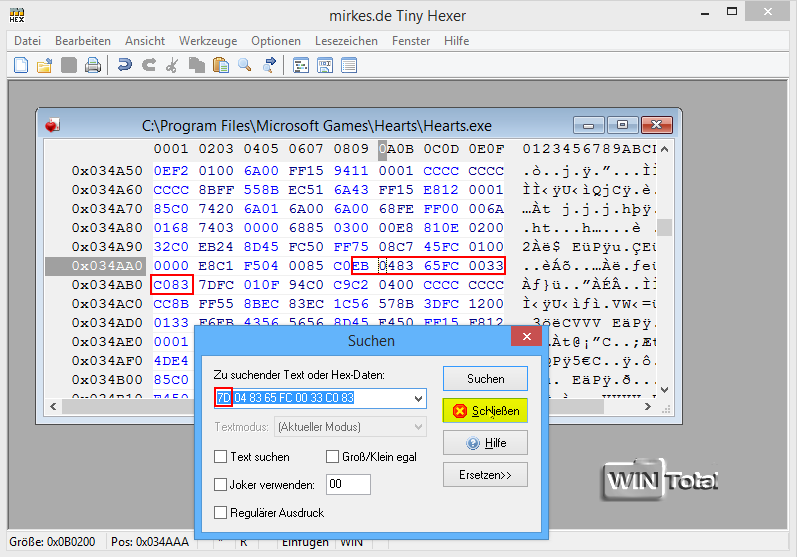Click the Joker value field showing 00
797x557 pixels.
coord(348,484)
